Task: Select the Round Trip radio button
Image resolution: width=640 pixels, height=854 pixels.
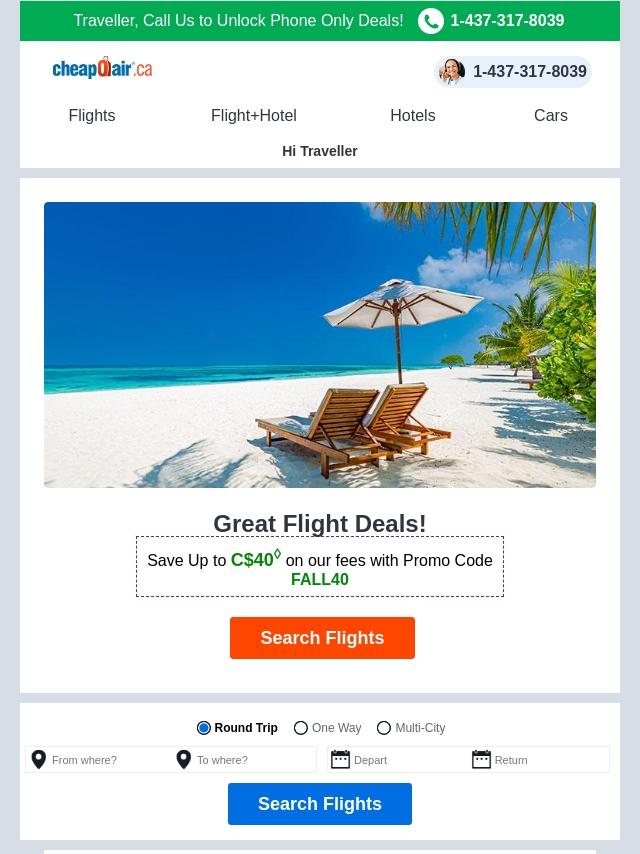Action: [x=204, y=728]
